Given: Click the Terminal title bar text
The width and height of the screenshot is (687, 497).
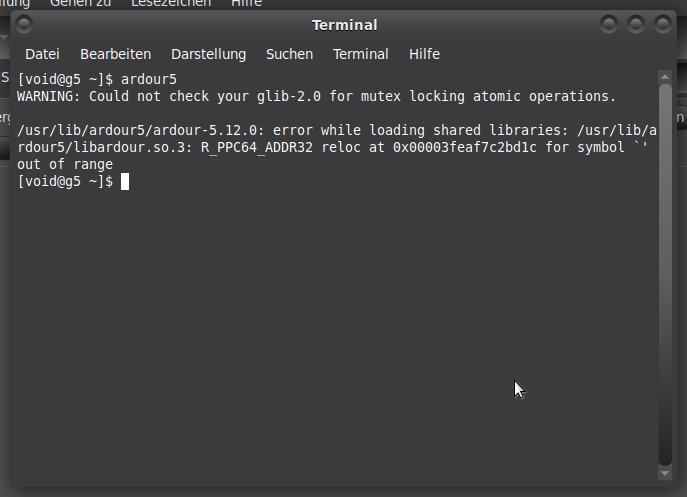Looking at the screenshot, I should (344, 25).
